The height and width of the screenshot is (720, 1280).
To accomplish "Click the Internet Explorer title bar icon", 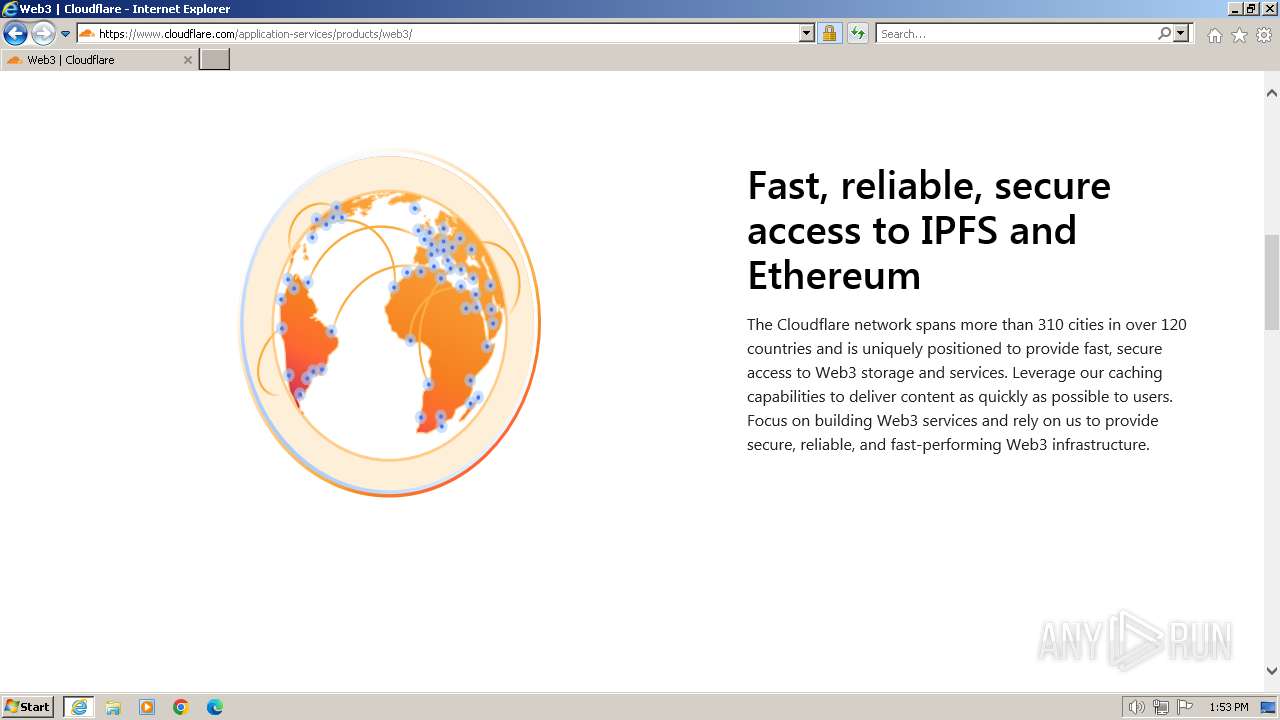I will click(10, 9).
